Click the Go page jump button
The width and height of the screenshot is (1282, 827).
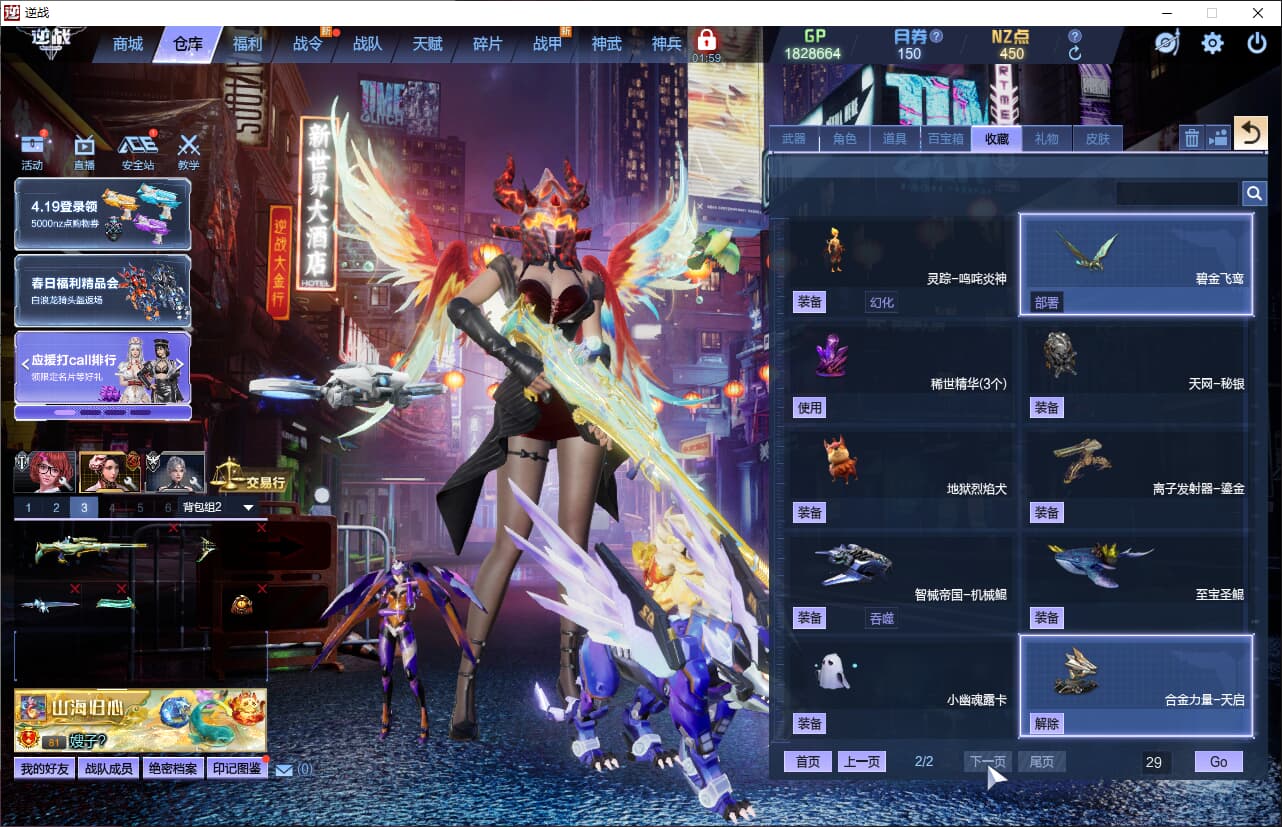point(1218,762)
